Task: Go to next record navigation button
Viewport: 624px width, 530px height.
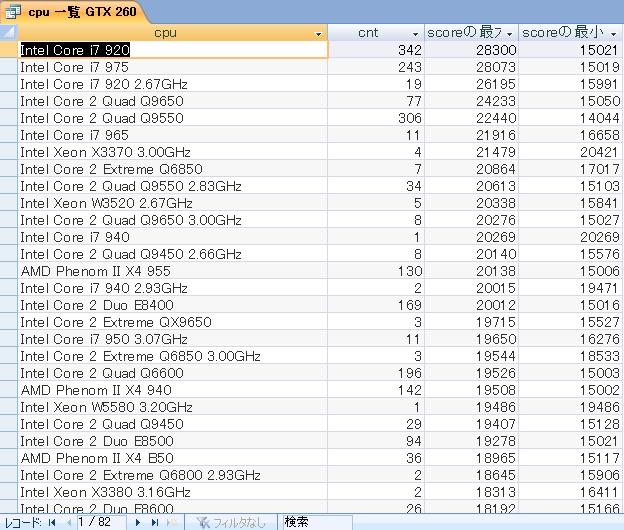Action: [138, 522]
